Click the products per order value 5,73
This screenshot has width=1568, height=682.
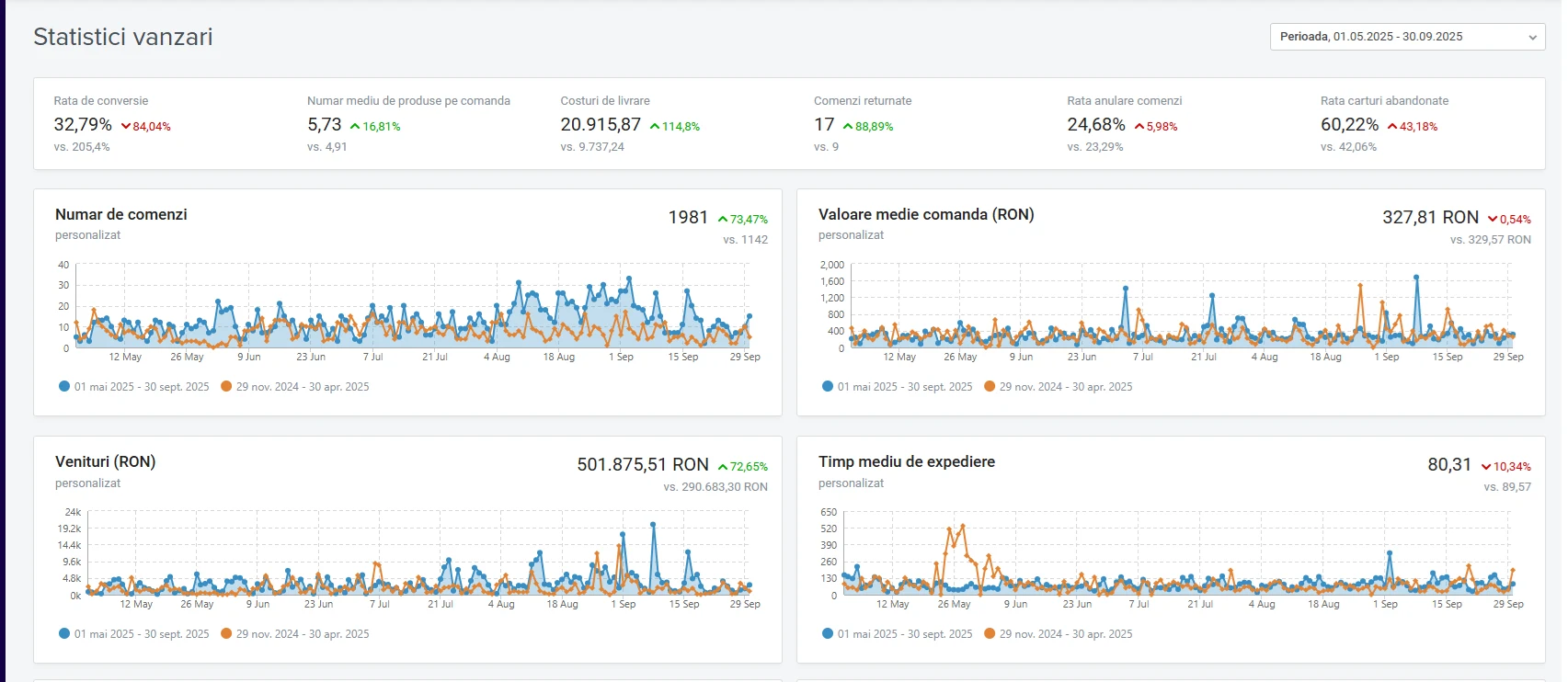(x=325, y=125)
